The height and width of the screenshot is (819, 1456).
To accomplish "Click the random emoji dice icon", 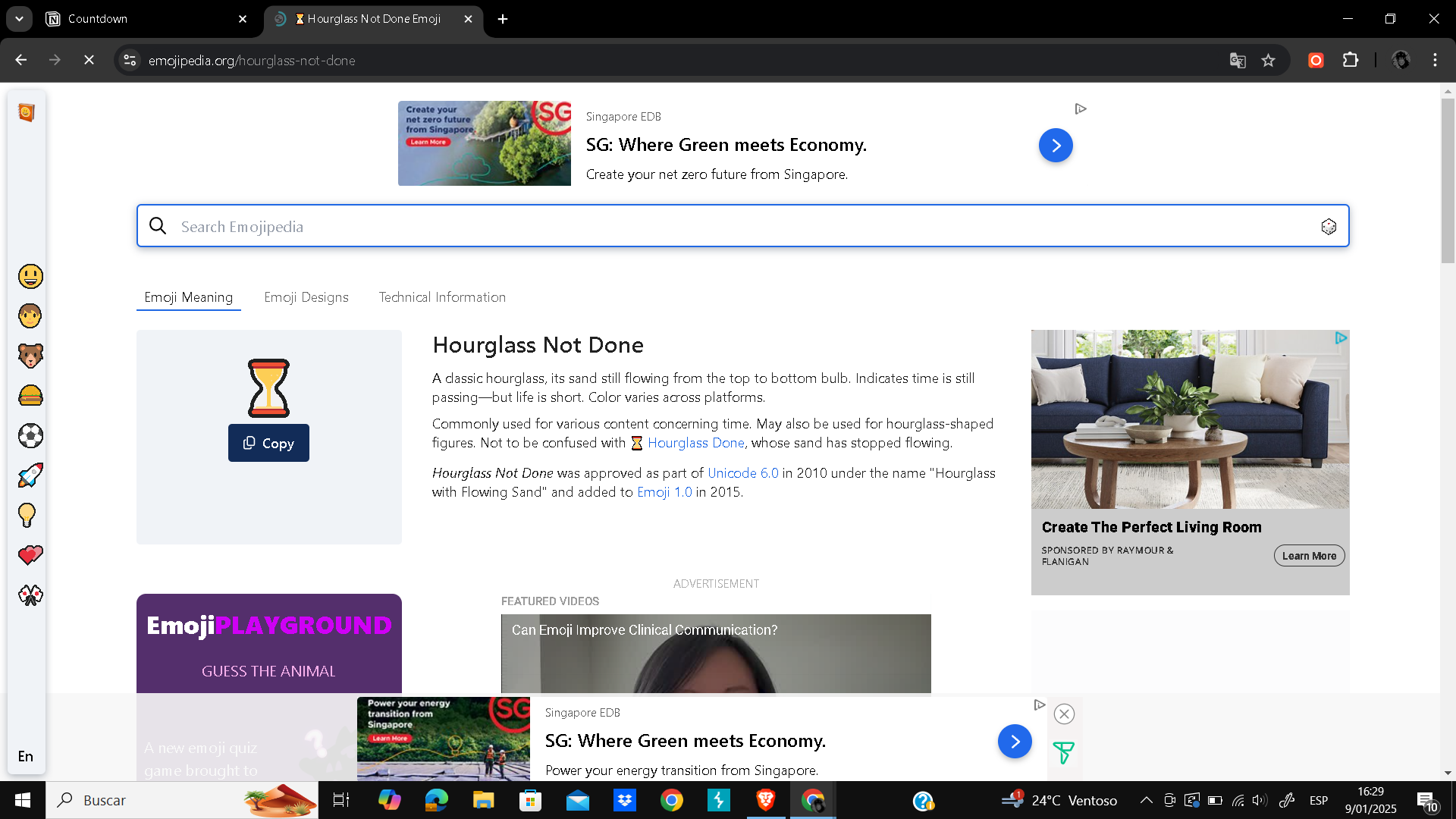I will coord(1329,226).
